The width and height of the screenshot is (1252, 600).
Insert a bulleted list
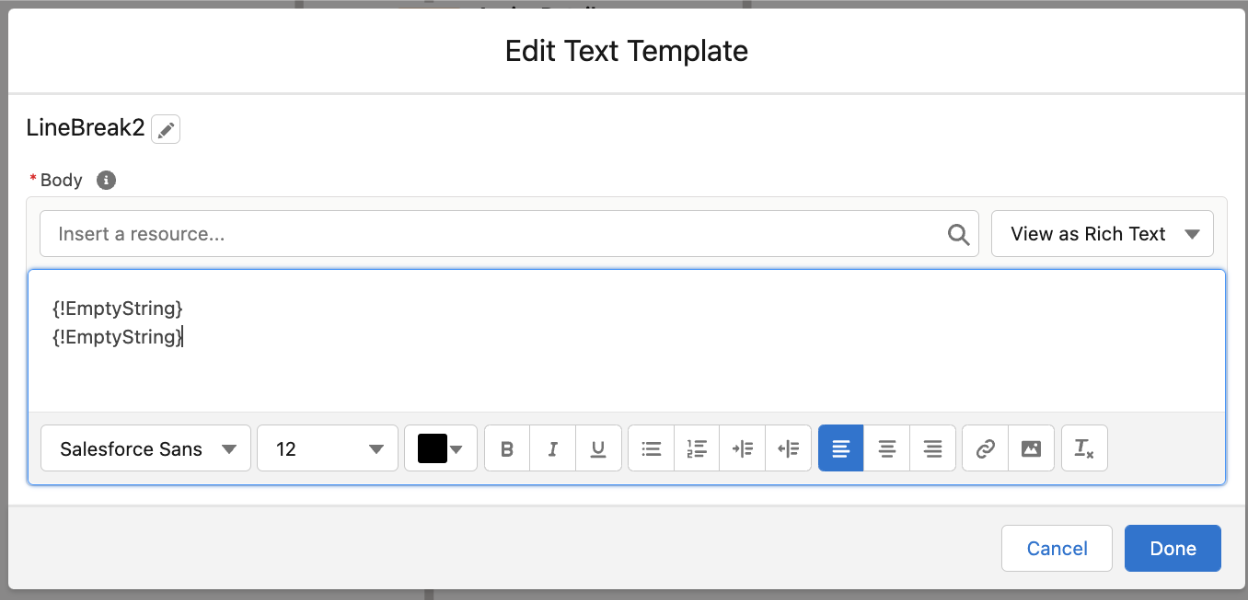651,448
